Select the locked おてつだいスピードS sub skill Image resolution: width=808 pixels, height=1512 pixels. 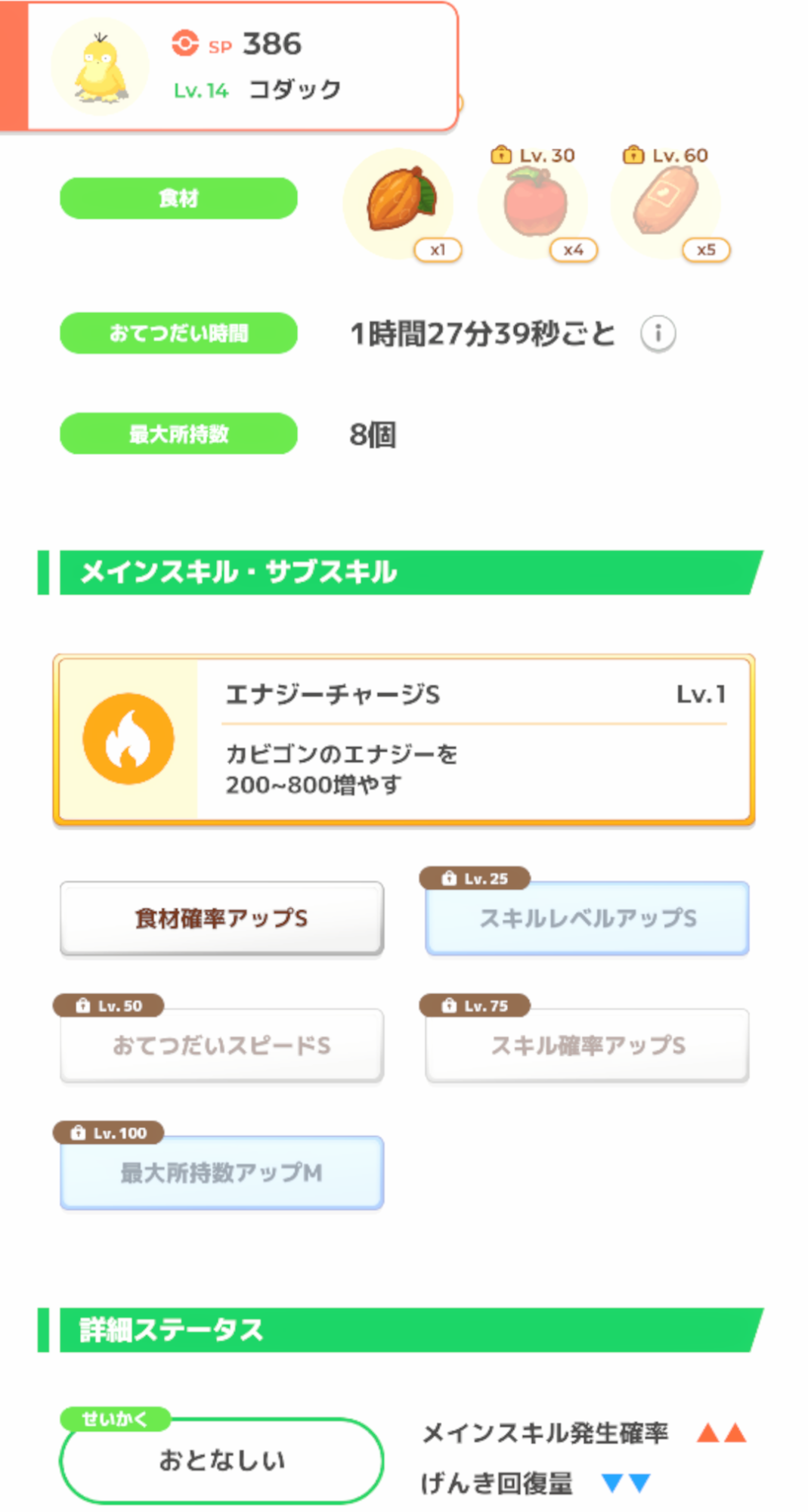221,1046
